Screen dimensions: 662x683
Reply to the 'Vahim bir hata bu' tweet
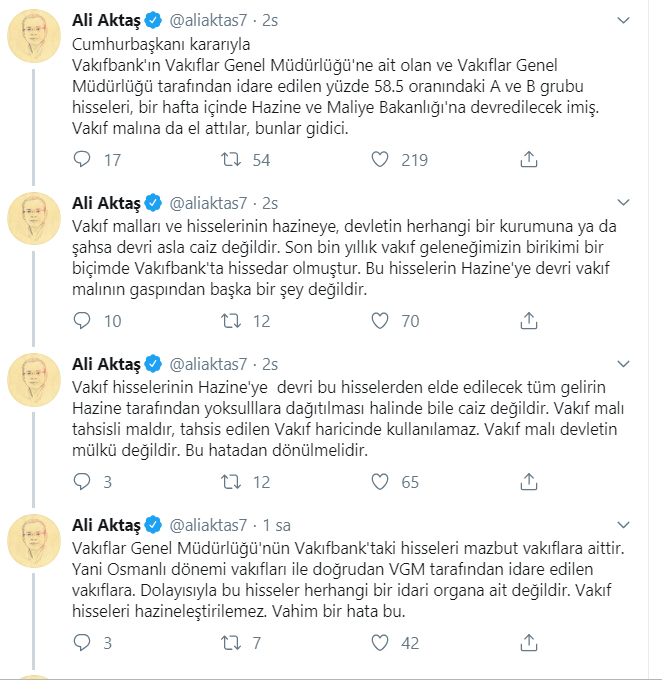point(85,643)
